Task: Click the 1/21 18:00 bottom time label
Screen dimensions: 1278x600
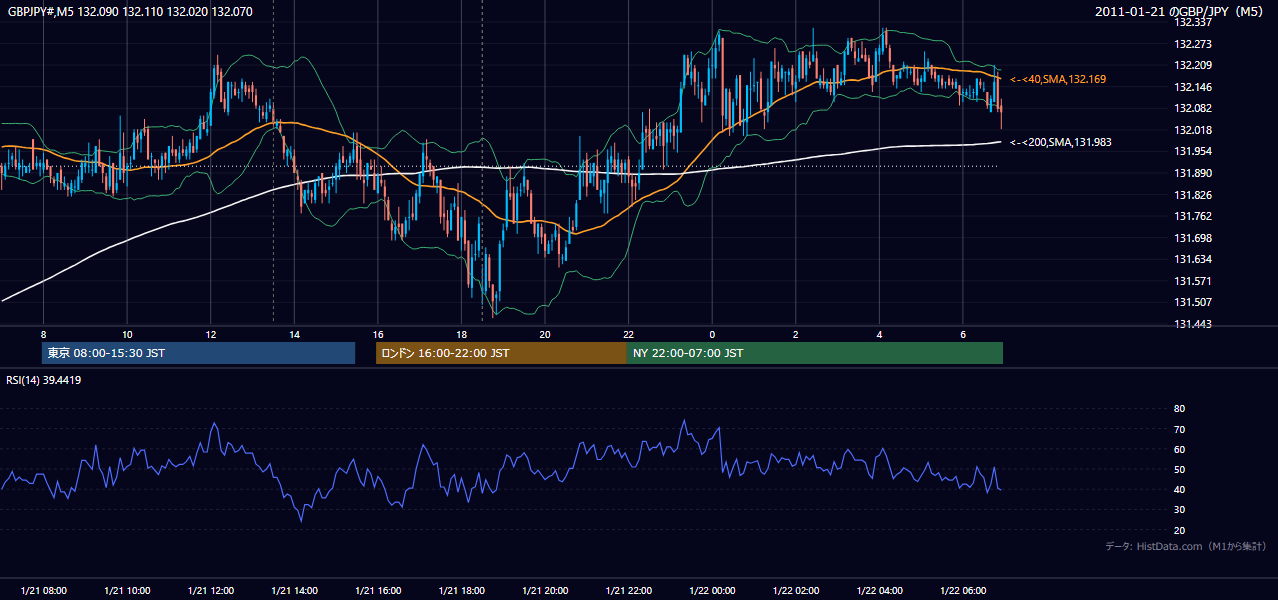Action: (461, 591)
